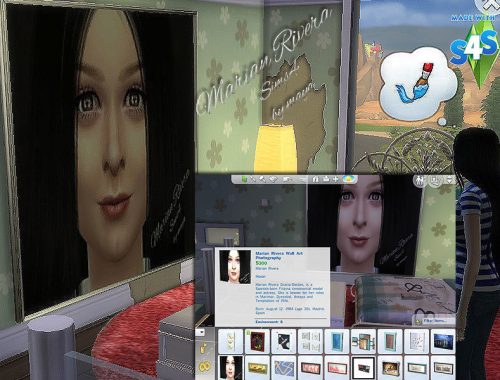Select the tall white floral panel thumbnail

click(231, 341)
